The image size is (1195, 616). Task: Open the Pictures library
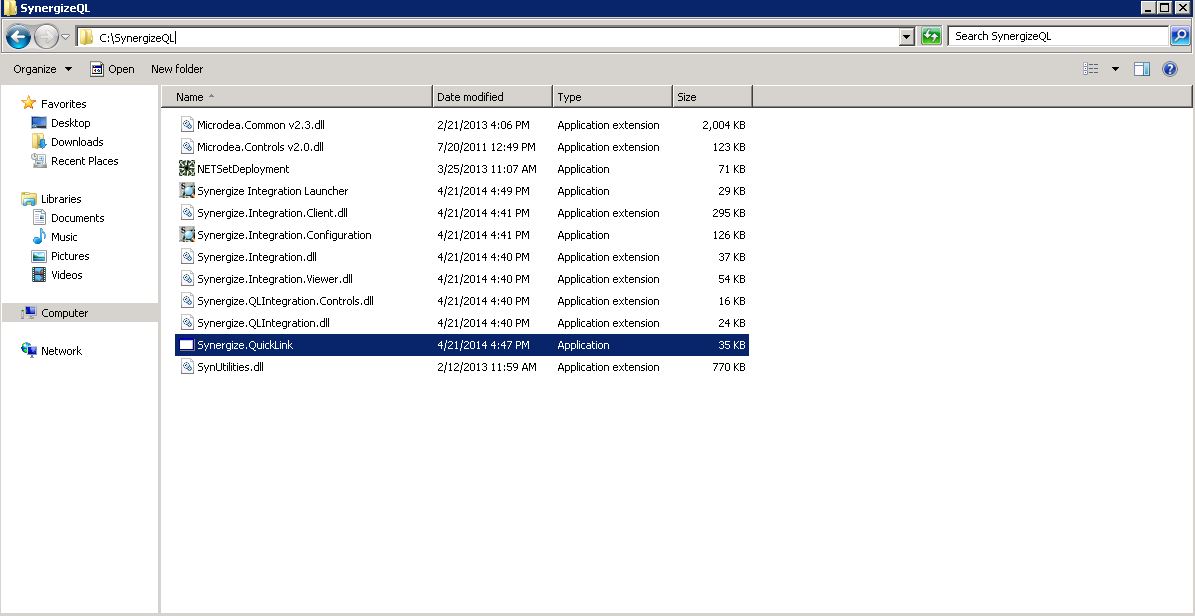pos(70,256)
